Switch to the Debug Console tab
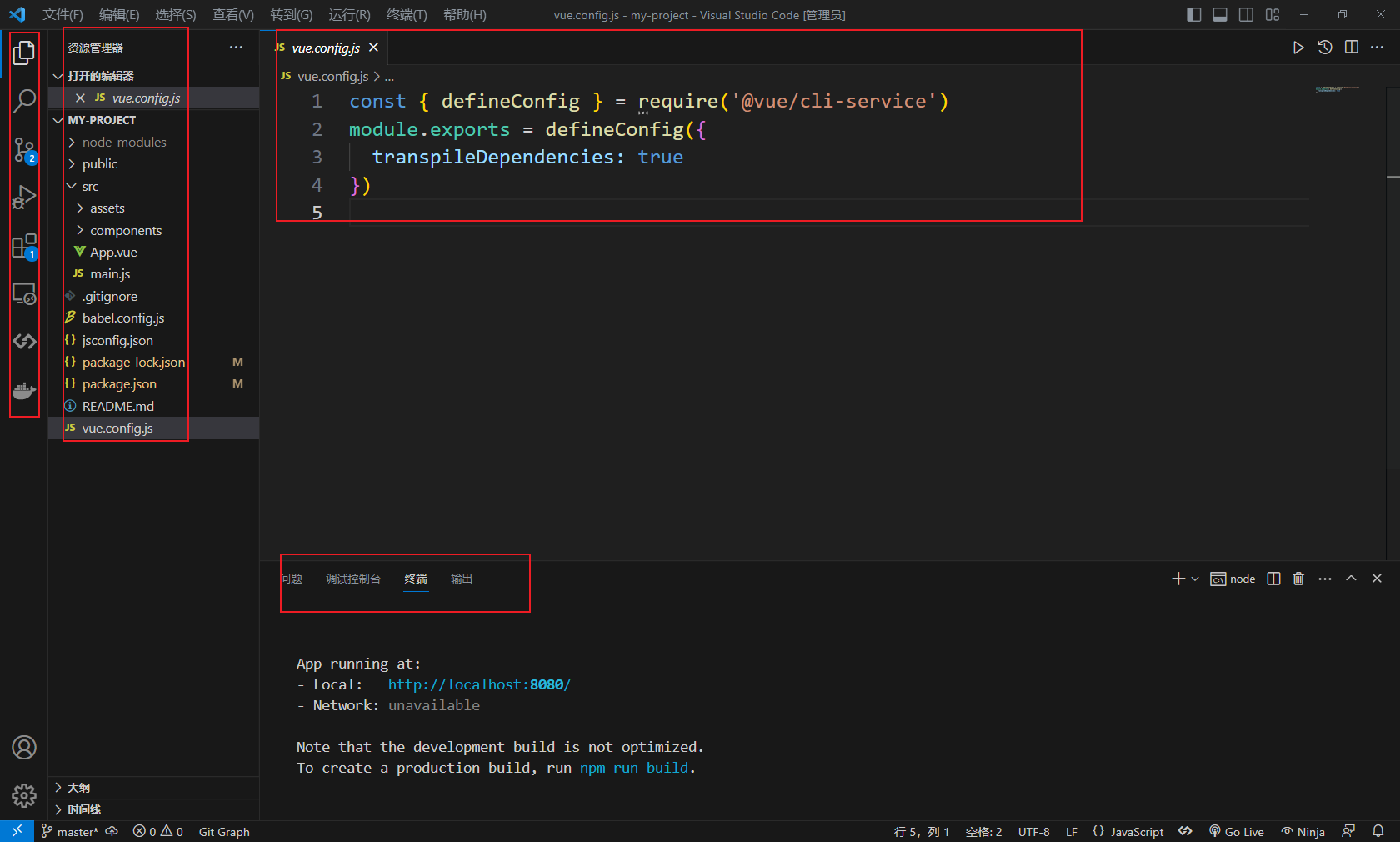Screen dimensions: 1400x842 [353, 579]
